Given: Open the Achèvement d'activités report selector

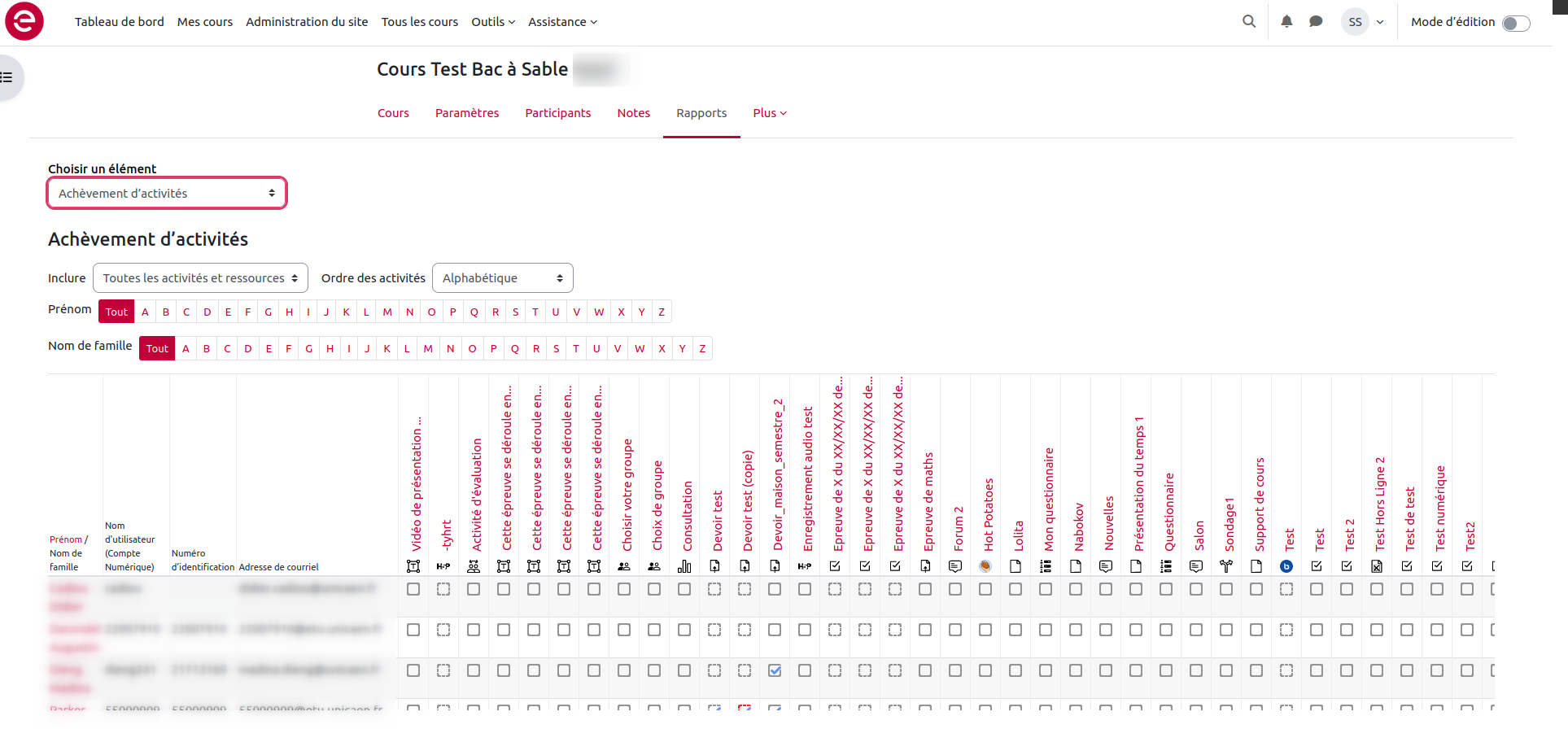Looking at the screenshot, I should (167, 194).
